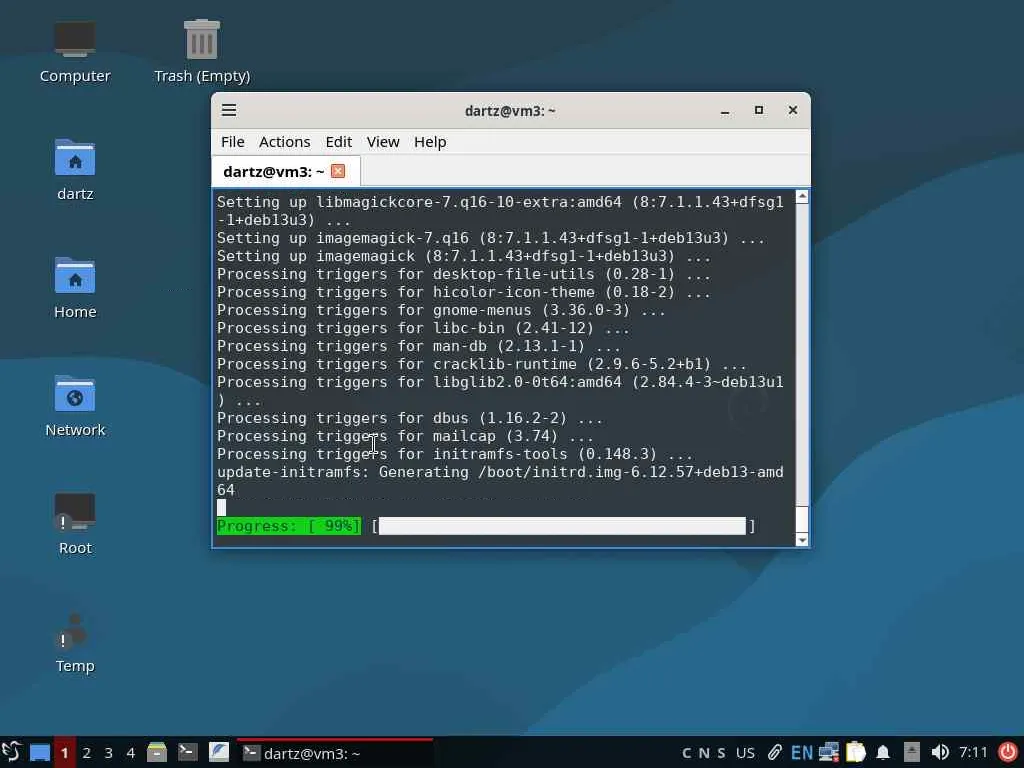Click the white progress bar in terminal
Image resolution: width=1024 pixels, height=768 pixels.
(x=562, y=526)
